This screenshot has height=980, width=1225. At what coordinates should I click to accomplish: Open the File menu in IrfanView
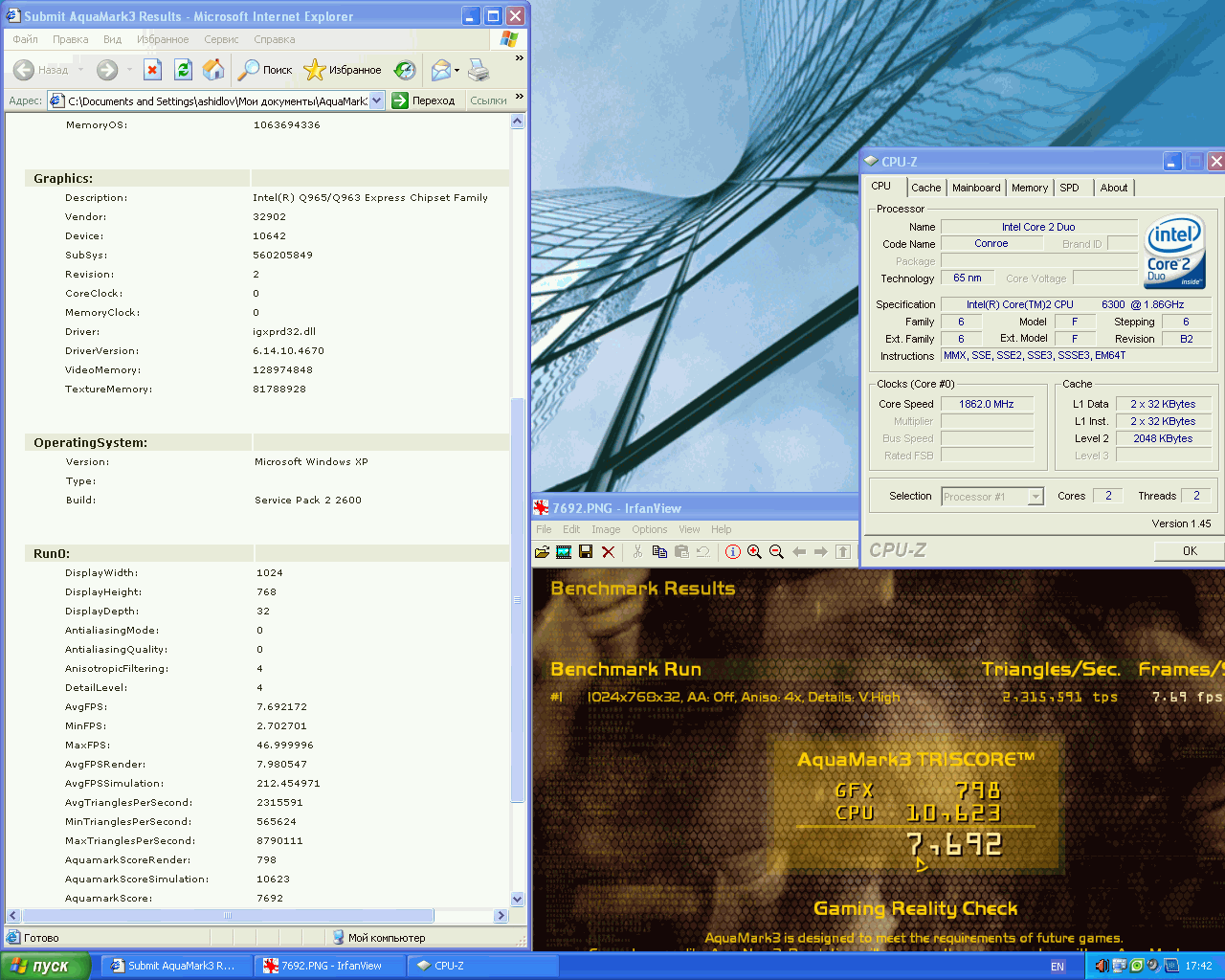tap(544, 529)
